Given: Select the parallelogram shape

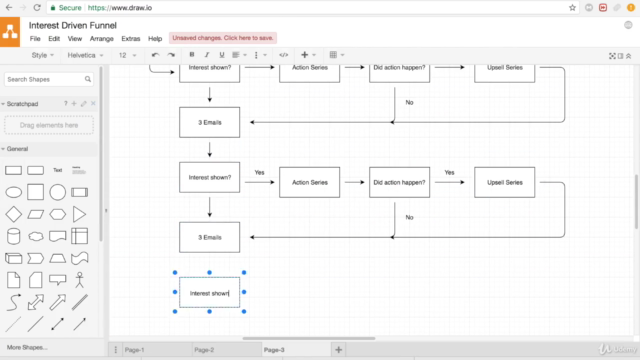Looking at the screenshot, I should point(36,214).
